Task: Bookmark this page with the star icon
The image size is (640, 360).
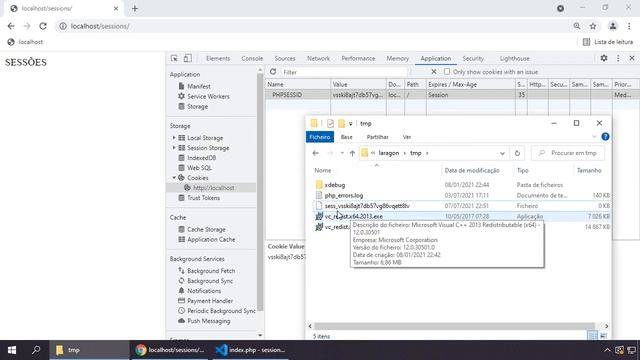Action: pos(593,26)
